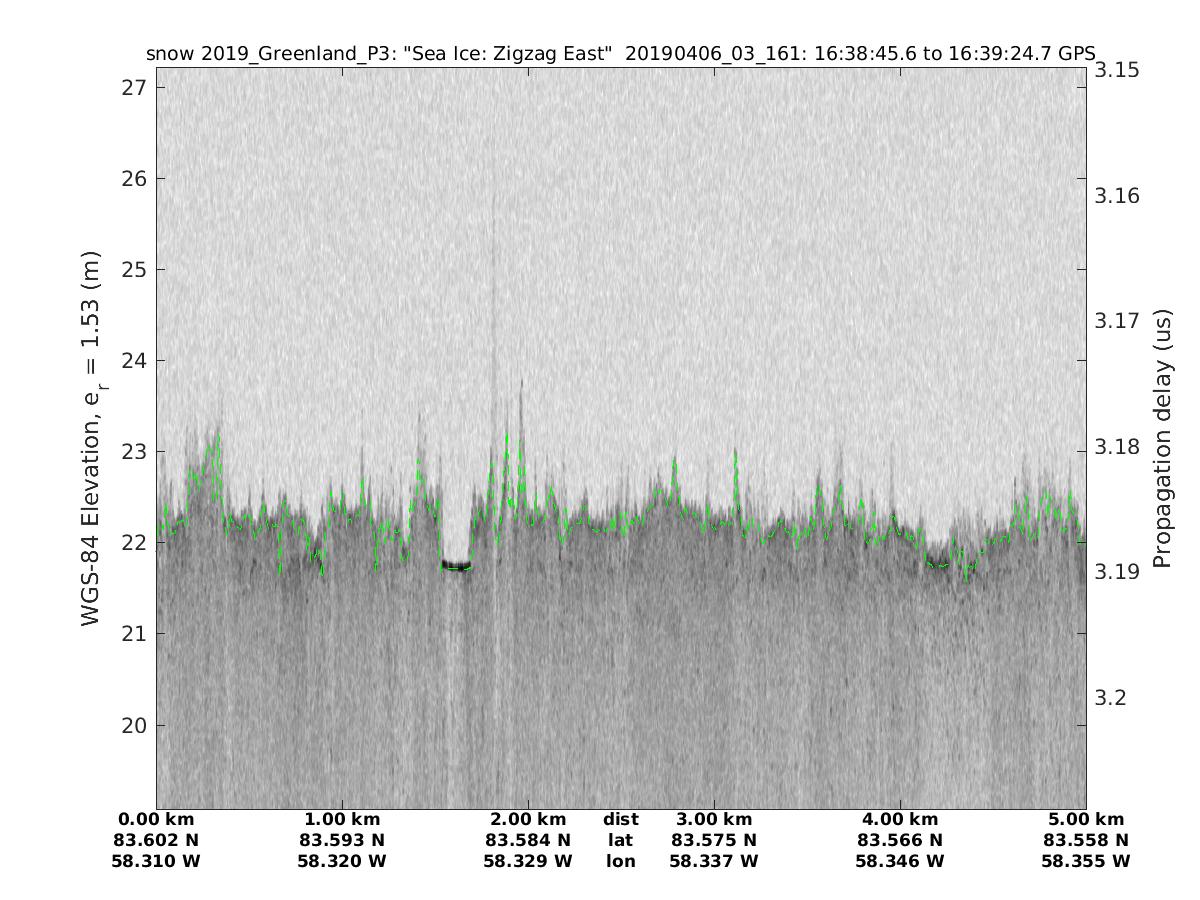Click the "58.346 W" longitude label
The height and width of the screenshot is (900, 1200).
[899, 861]
